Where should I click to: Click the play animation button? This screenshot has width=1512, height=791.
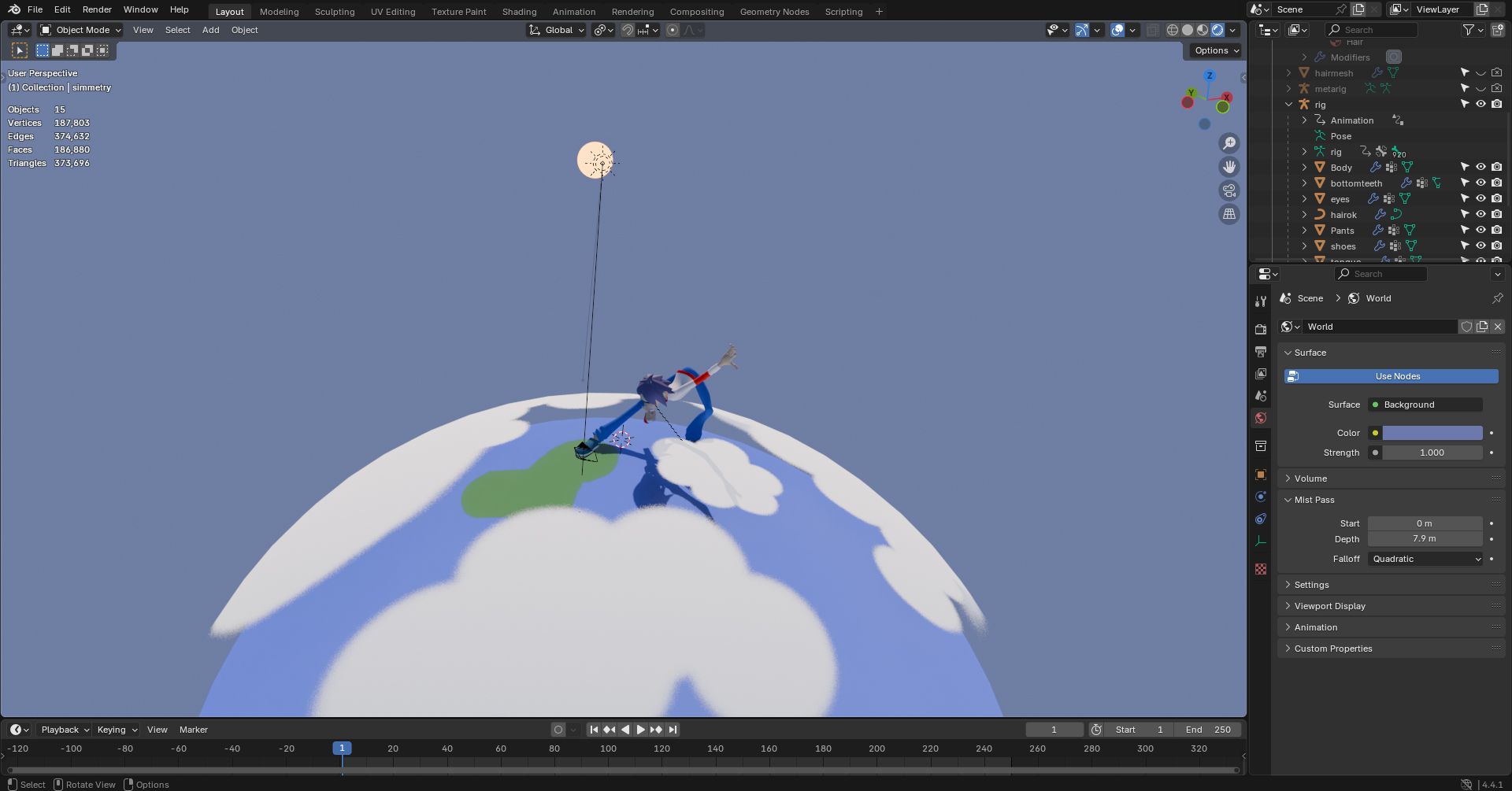click(640, 730)
